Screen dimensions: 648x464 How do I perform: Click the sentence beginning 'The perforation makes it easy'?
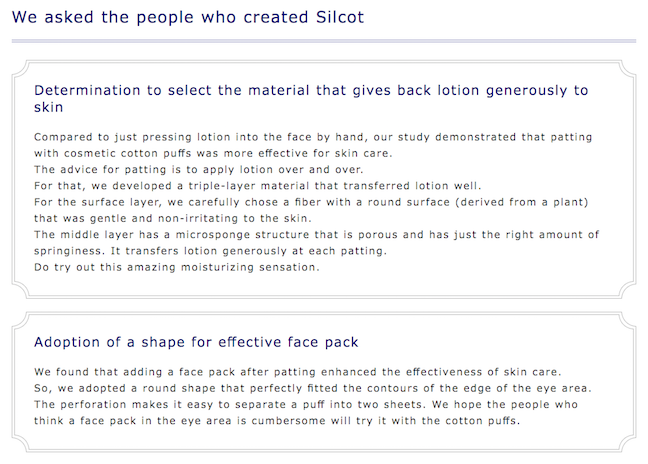[230, 405]
